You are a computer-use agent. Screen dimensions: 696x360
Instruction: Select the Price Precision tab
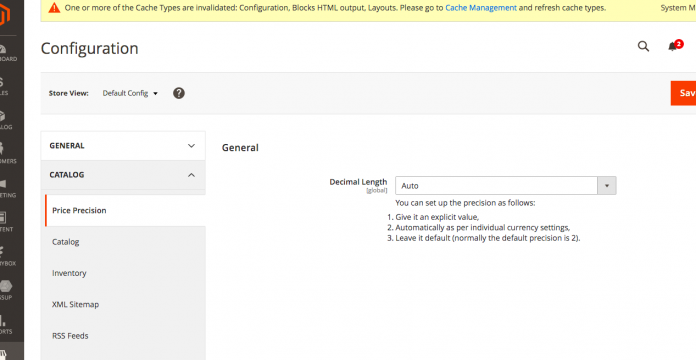pos(125,210)
